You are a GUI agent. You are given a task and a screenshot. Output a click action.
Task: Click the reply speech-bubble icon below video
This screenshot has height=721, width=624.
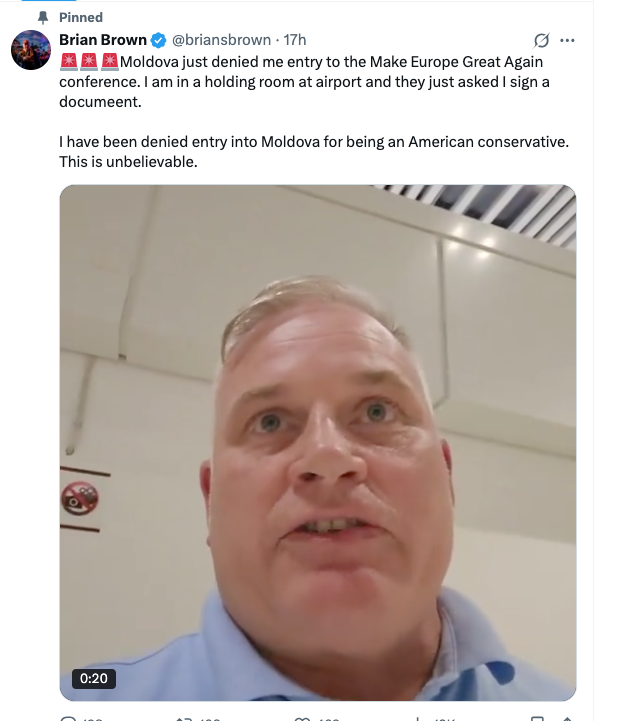pos(68,718)
